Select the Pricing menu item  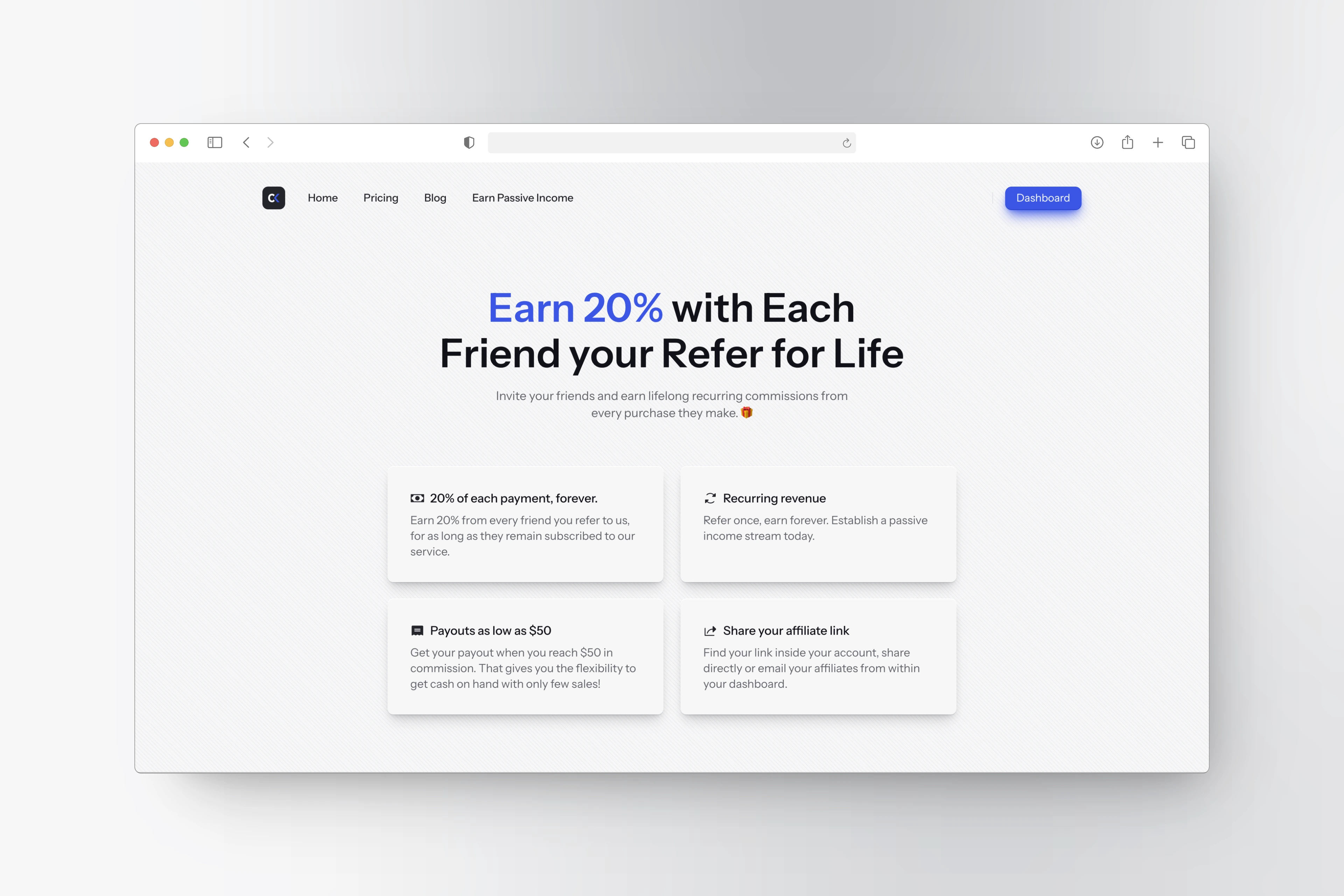click(x=380, y=197)
